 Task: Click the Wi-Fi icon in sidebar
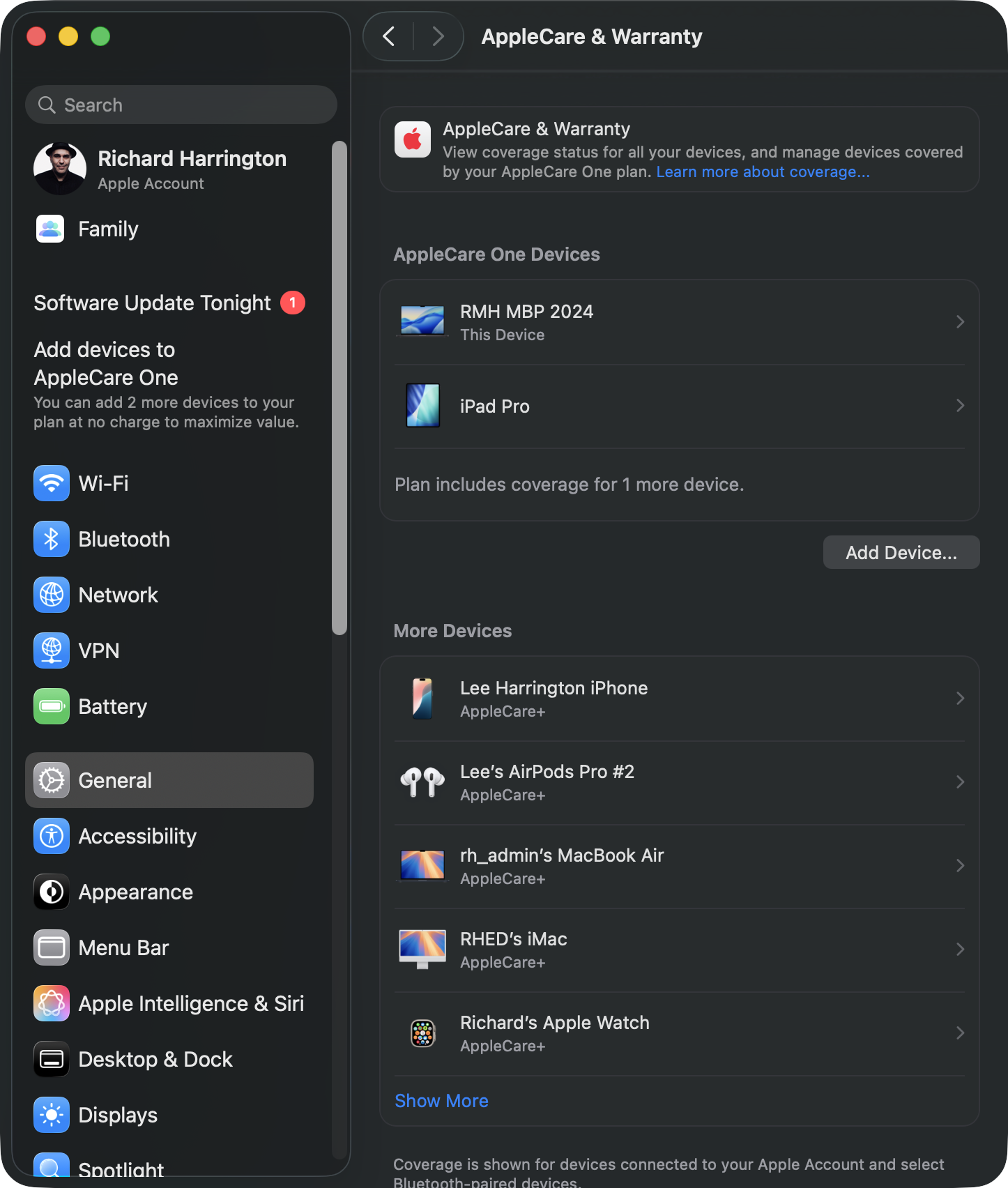52,483
